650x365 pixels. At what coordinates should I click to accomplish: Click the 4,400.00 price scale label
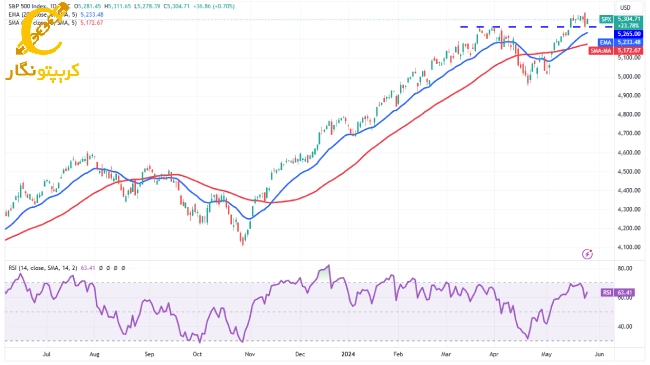[x=629, y=190]
